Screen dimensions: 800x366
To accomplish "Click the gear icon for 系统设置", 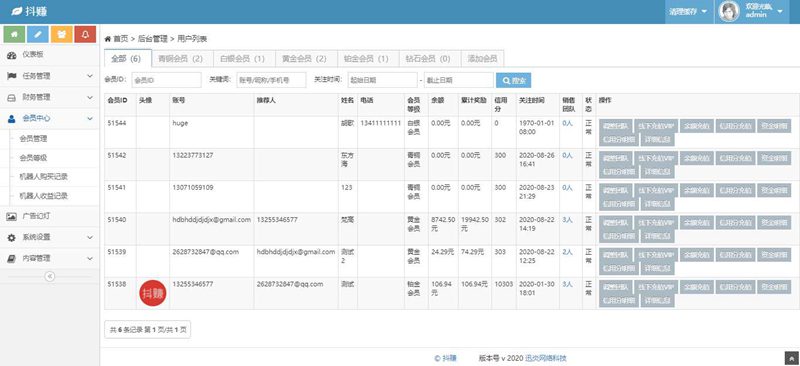I will (12, 237).
